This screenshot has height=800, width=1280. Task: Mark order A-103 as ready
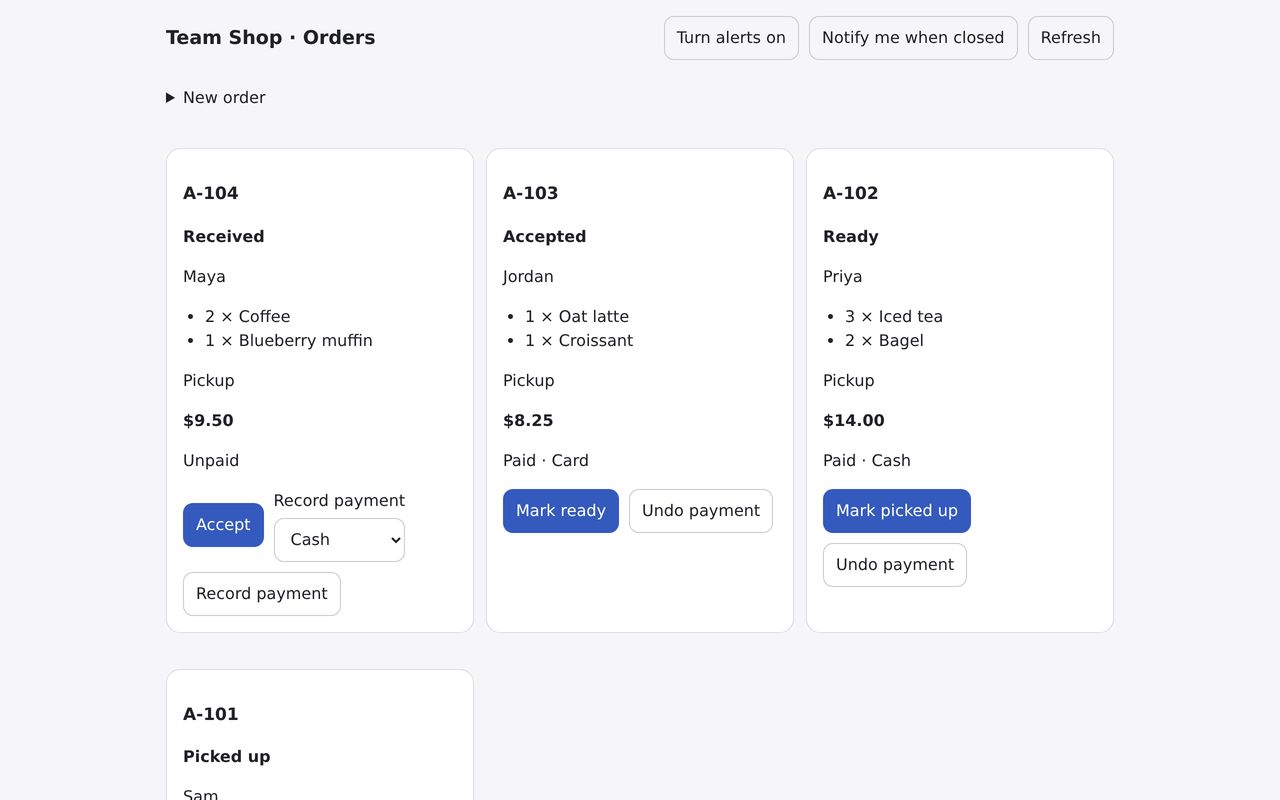(x=561, y=511)
